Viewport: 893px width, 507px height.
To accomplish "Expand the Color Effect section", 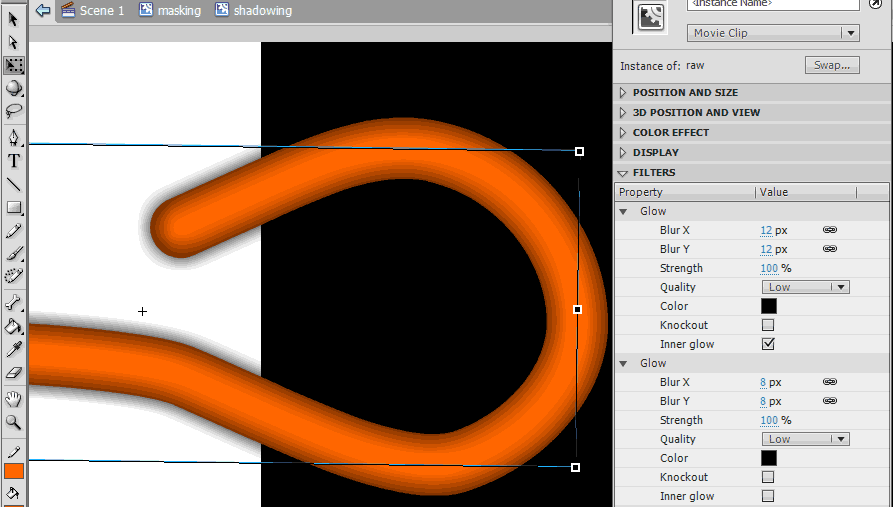I will (x=622, y=132).
